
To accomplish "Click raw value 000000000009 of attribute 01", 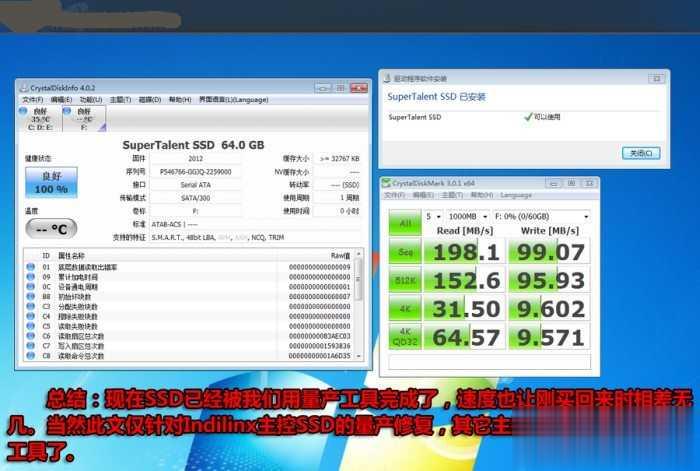I will [319, 267].
